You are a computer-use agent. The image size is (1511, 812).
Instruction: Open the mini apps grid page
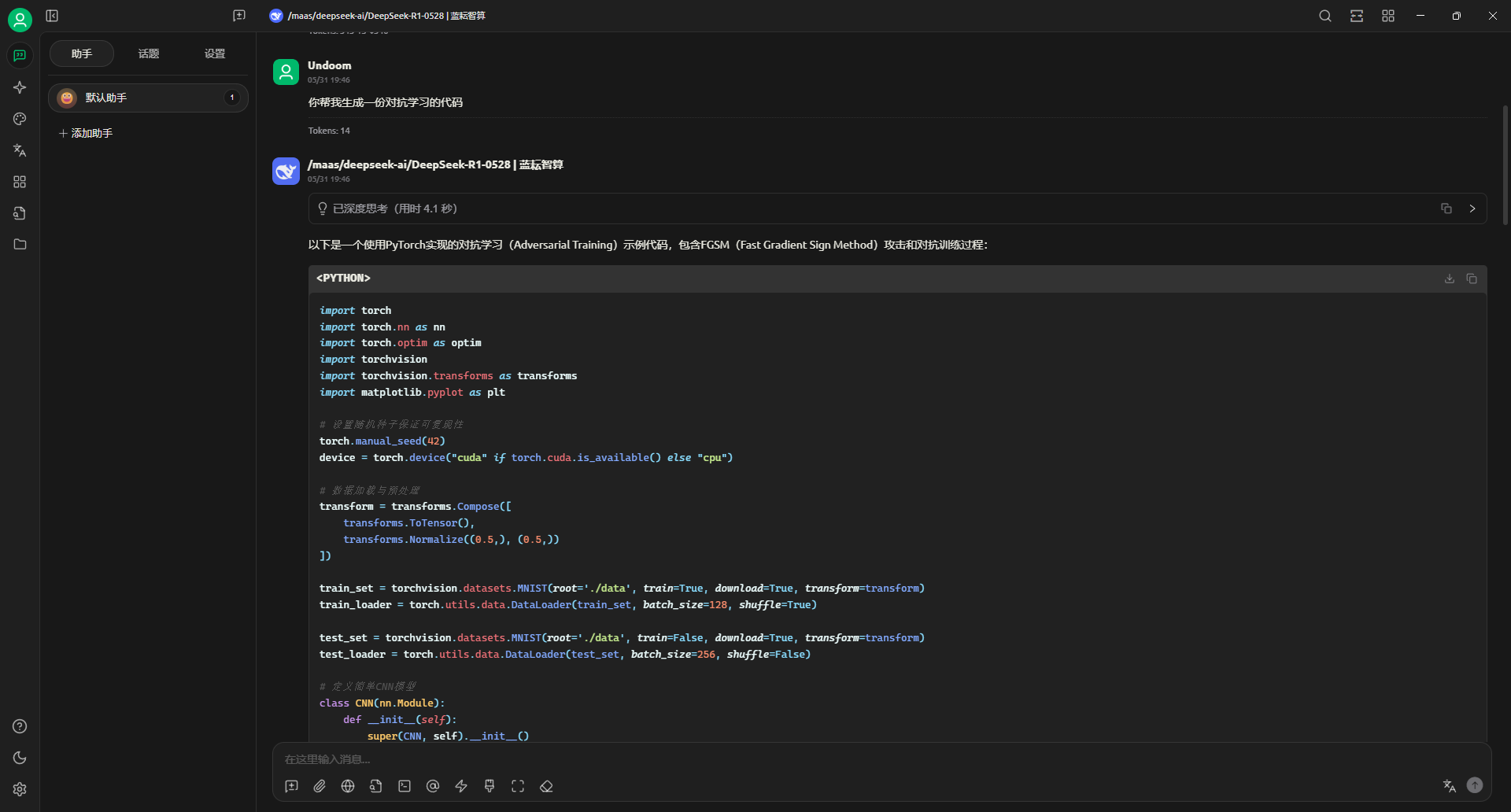click(x=20, y=182)
